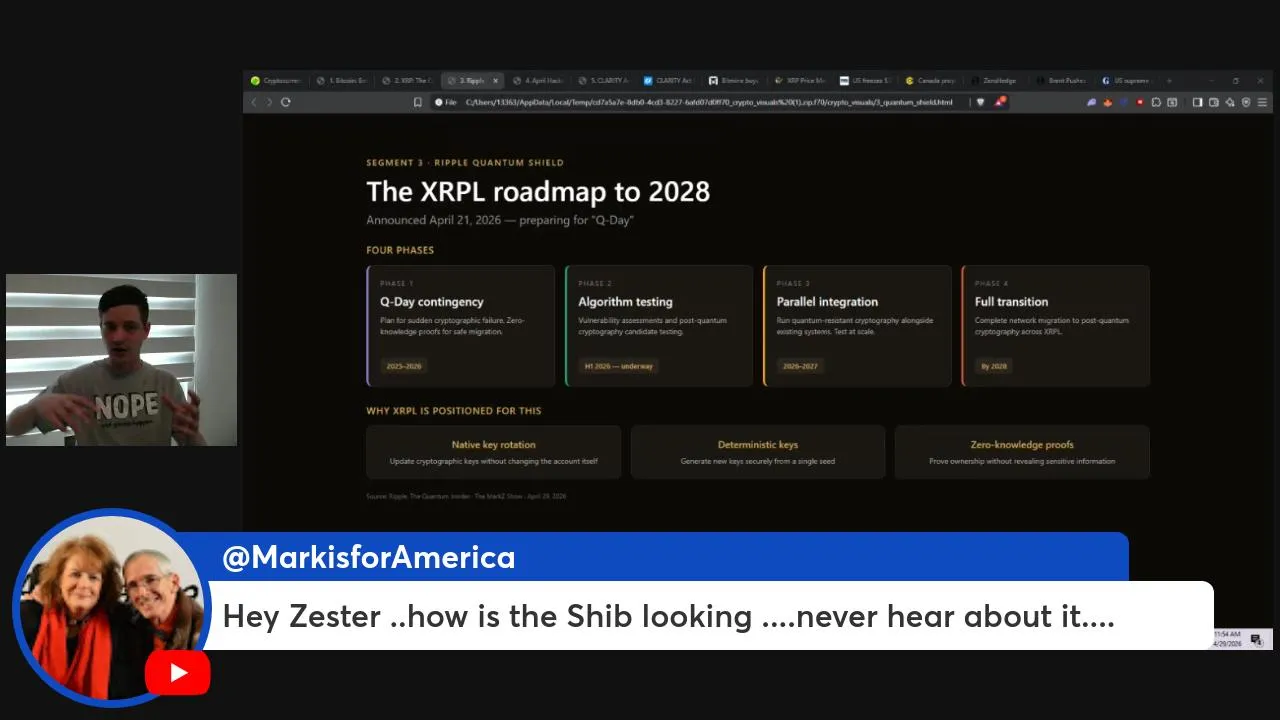Select the 'Parallel integration' phase card
This screenshot has width=1280, height=720.
click(857, 326)
